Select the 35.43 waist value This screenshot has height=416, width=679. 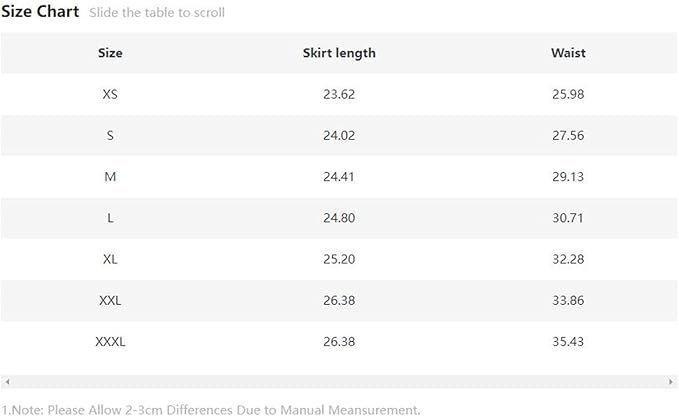(568, 342)
